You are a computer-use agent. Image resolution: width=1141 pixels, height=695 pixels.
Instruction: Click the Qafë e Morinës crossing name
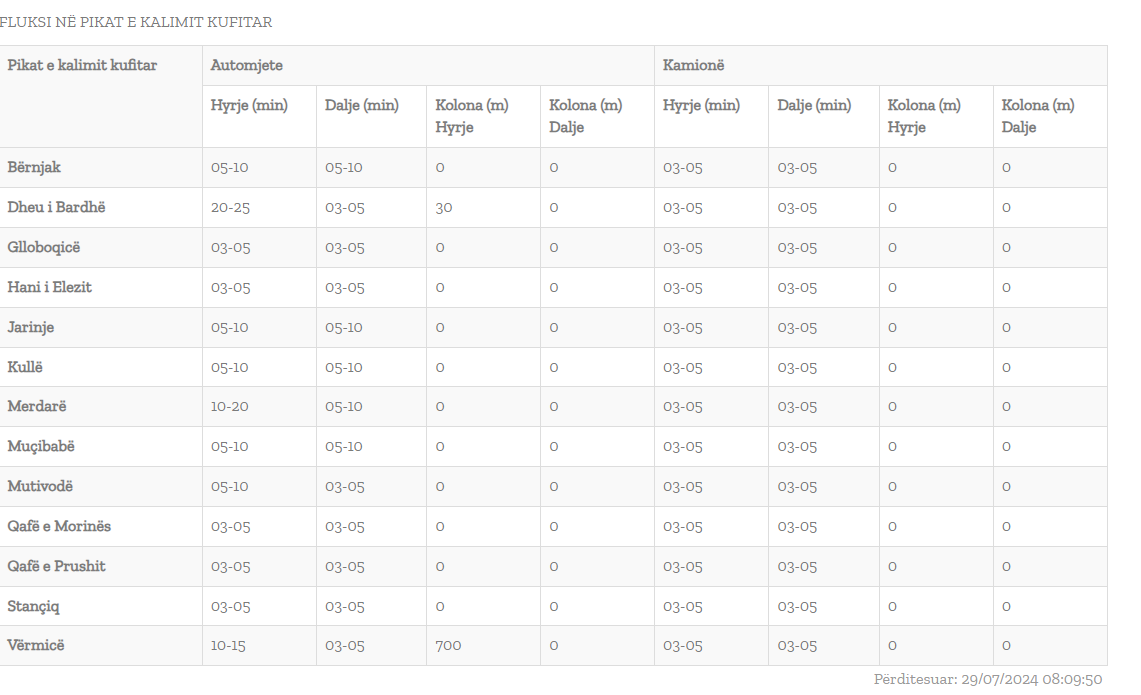(59, 526)
